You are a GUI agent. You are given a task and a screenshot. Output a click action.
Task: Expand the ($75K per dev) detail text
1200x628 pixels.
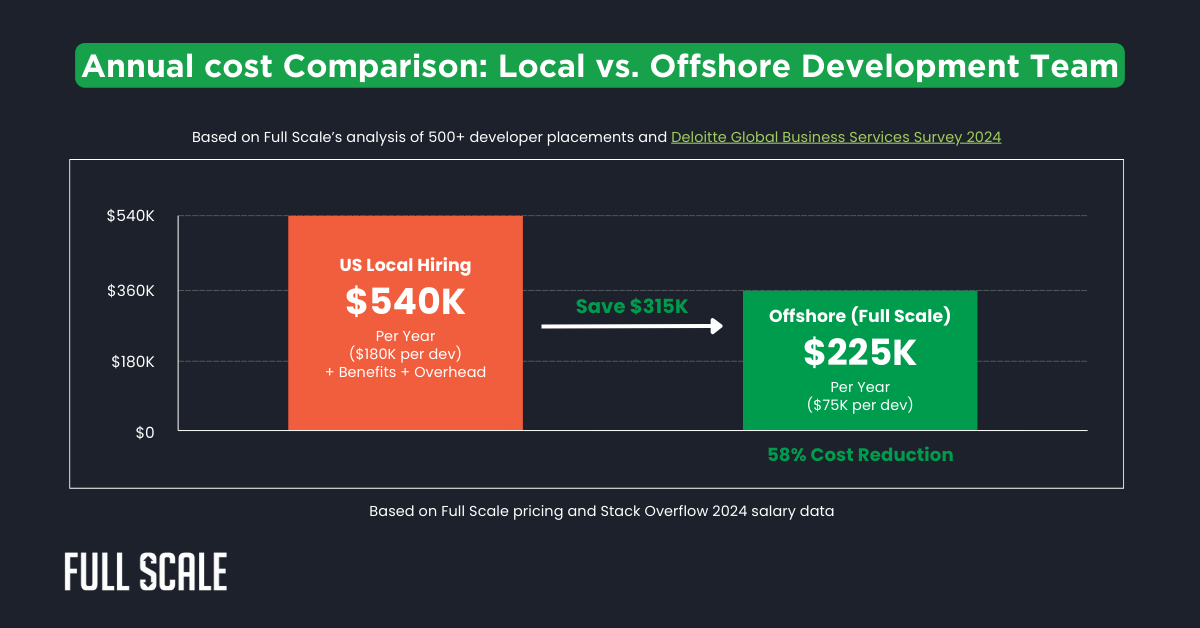[x=860, y=405]
